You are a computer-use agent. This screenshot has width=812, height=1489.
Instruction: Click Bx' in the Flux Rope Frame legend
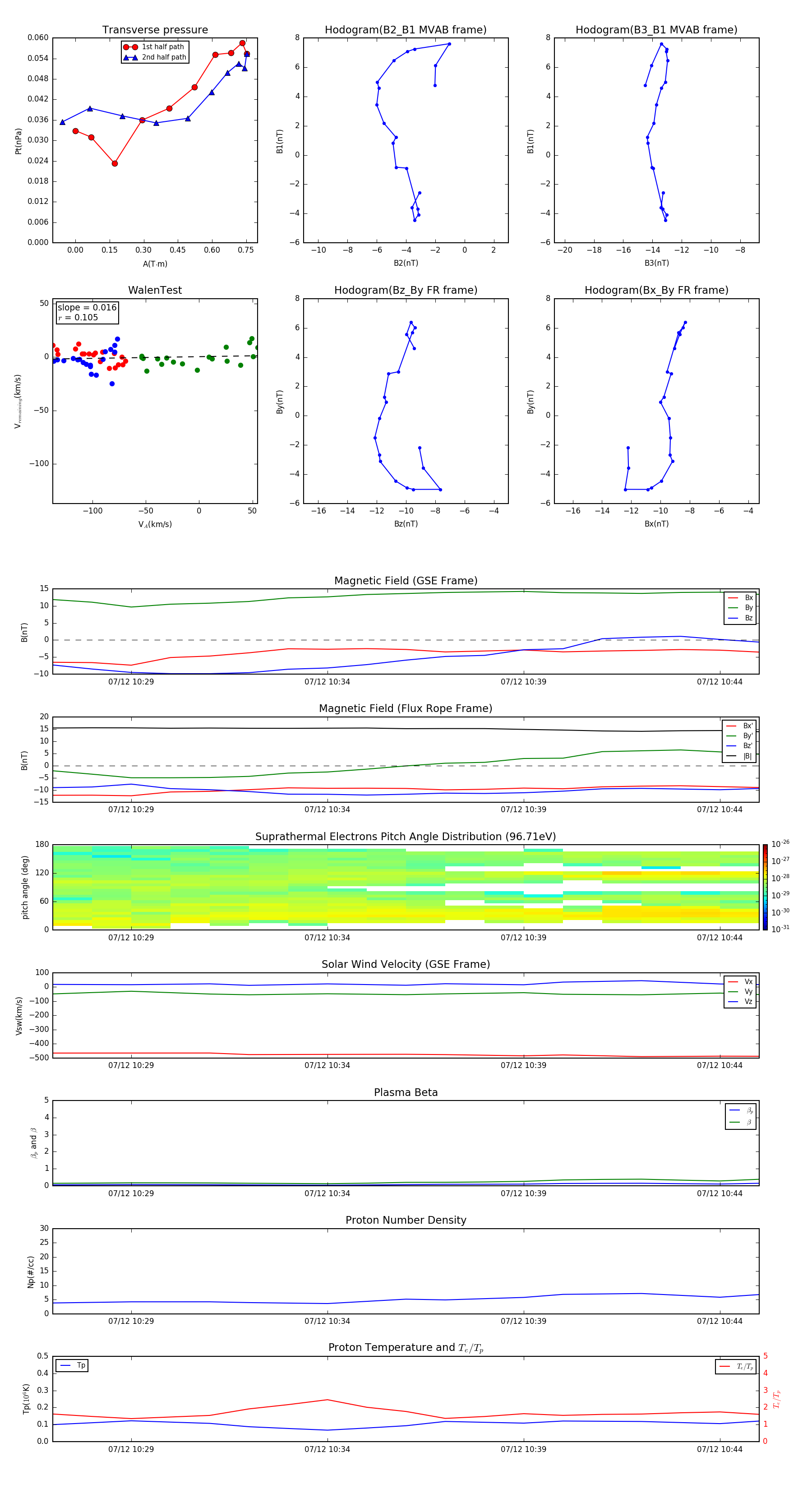click(x=740, y=726)
